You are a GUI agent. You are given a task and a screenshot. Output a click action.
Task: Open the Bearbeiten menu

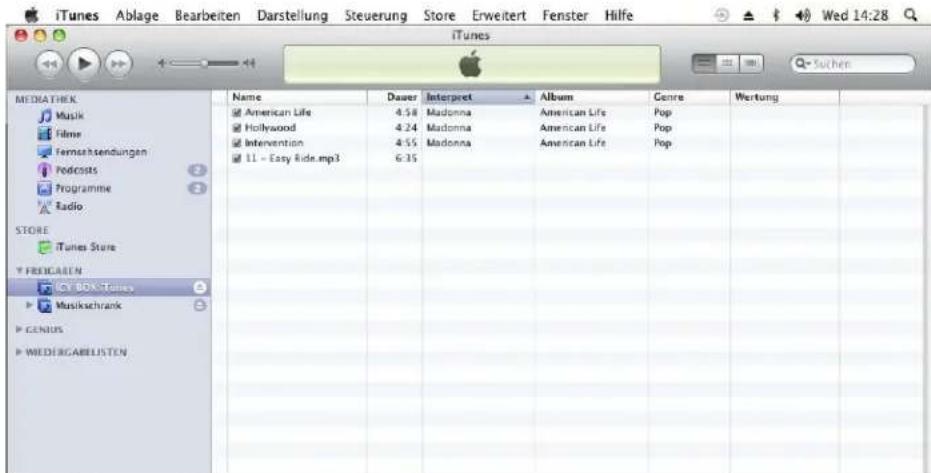pos(208,16)
